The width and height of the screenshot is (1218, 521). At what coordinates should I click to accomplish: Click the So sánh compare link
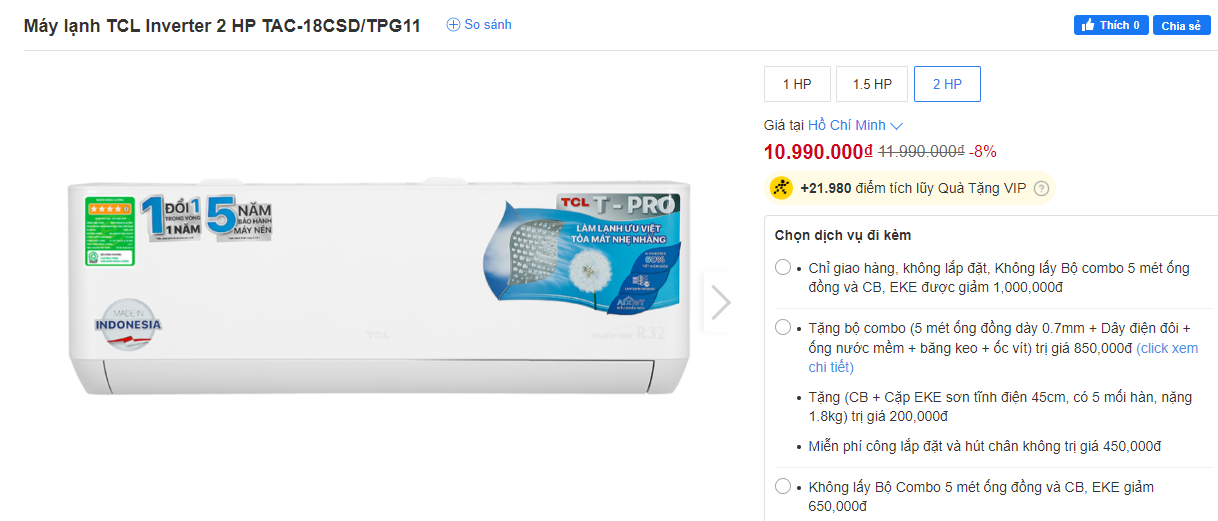[x=488, y=24]
